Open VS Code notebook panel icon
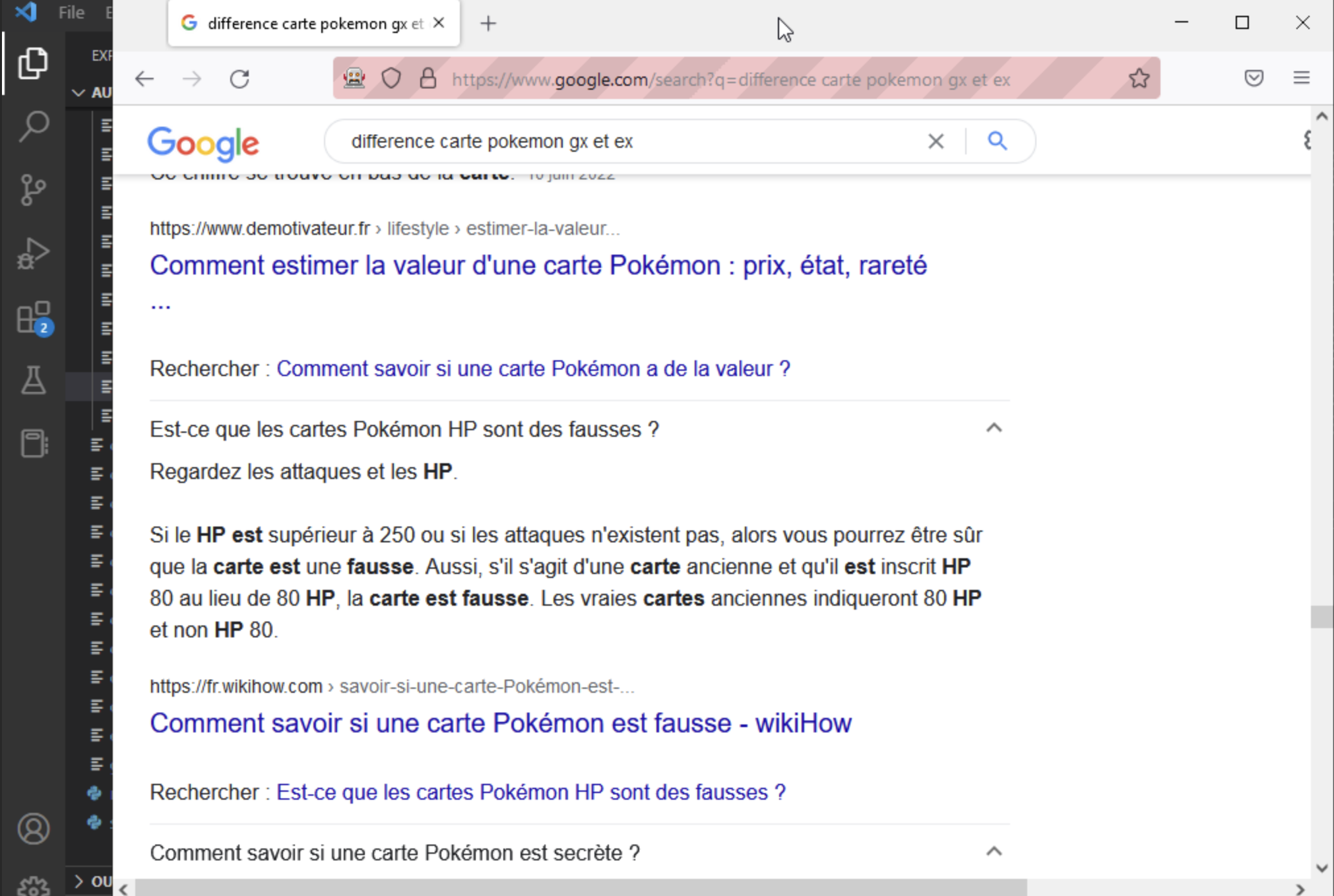 pyautogui.click(x=33, y=443)
